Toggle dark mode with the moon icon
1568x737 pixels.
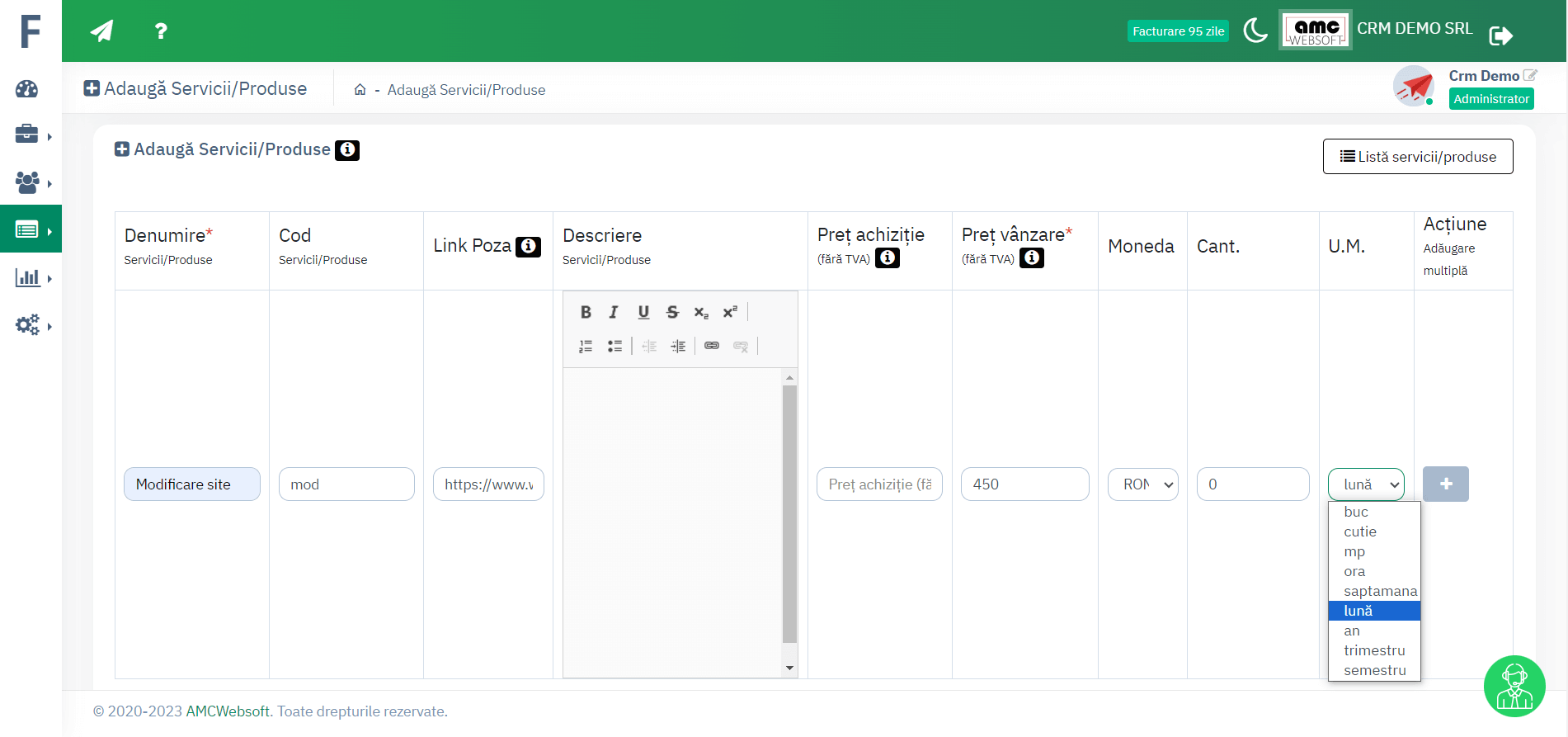tap(1255, 31)
